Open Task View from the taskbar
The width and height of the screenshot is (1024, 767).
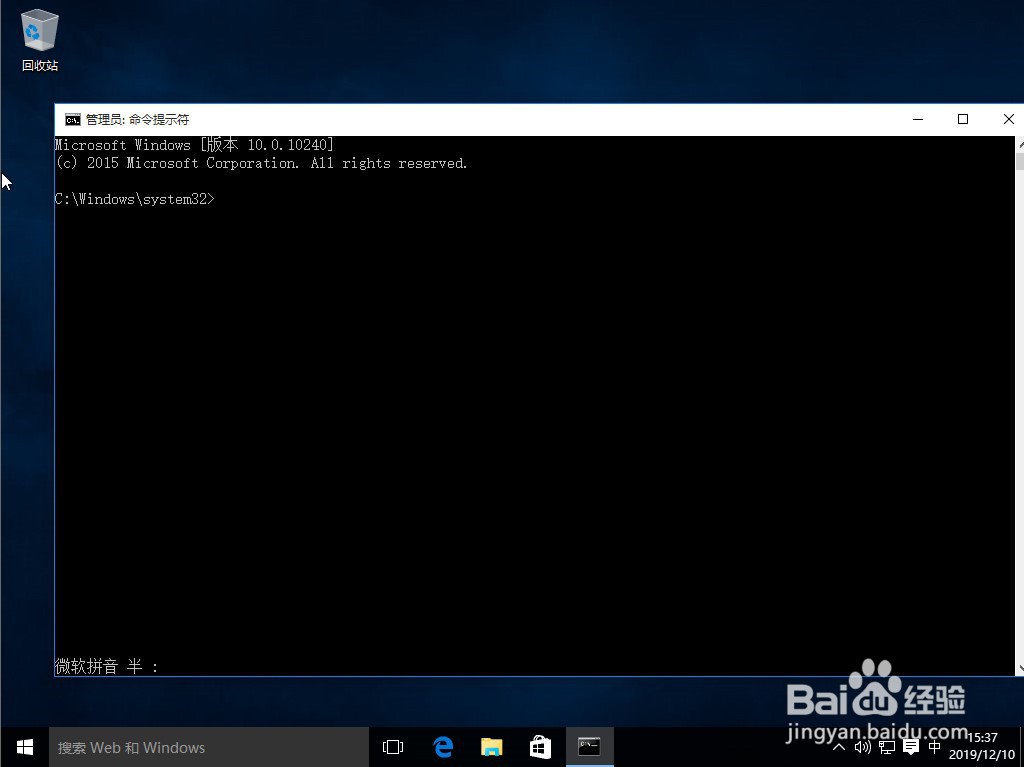[392, 747]
